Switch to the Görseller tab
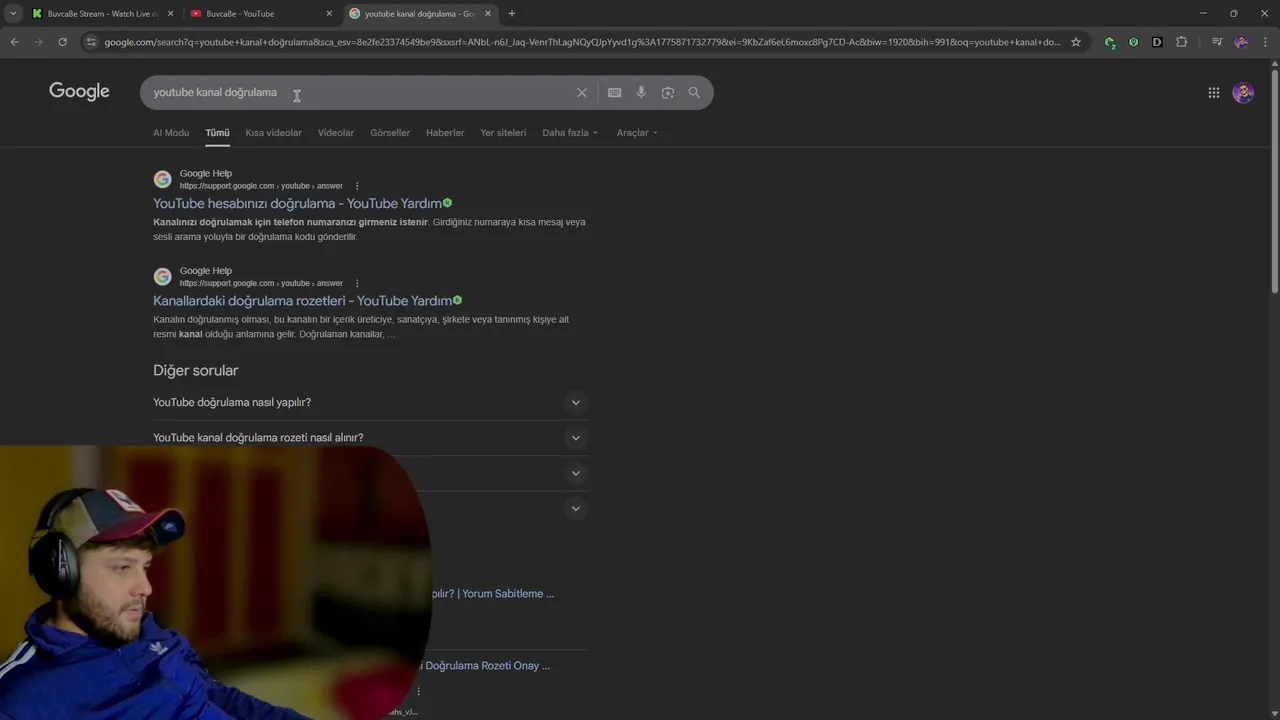The width and height of the screenshot is (1280, 720). tap(390, 133)
